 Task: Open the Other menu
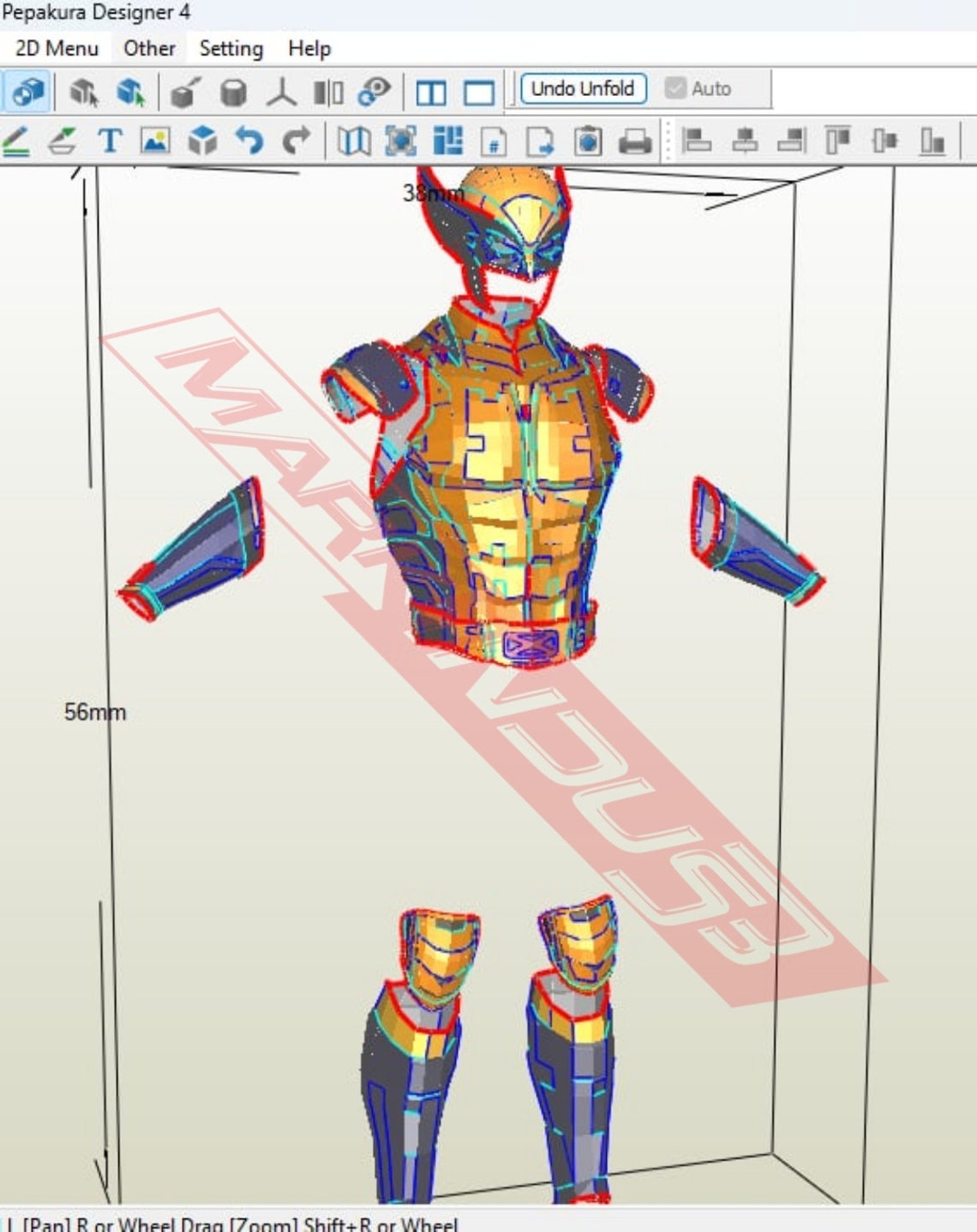click(147, 48)
